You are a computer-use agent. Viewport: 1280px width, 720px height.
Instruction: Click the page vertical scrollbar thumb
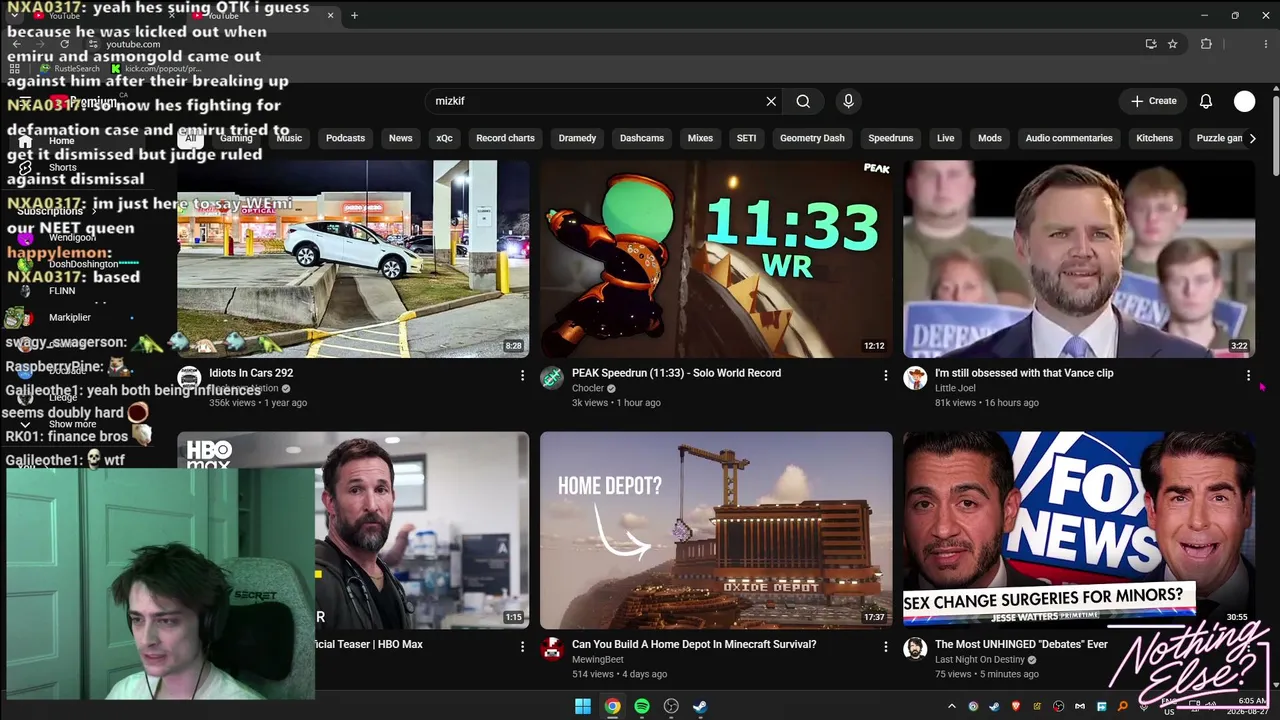point(1275,135)
